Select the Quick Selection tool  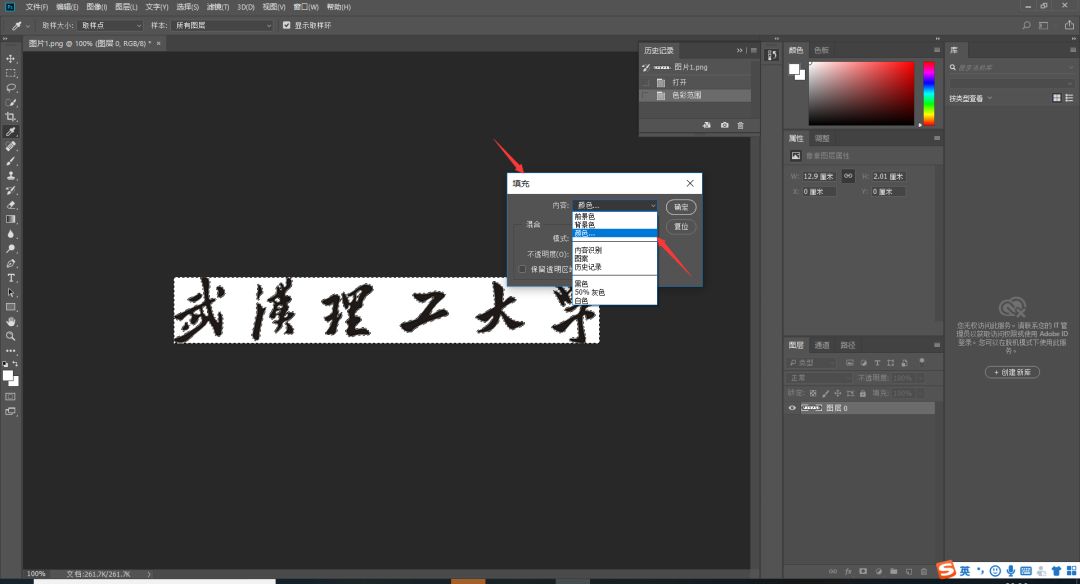coord(10,103)
